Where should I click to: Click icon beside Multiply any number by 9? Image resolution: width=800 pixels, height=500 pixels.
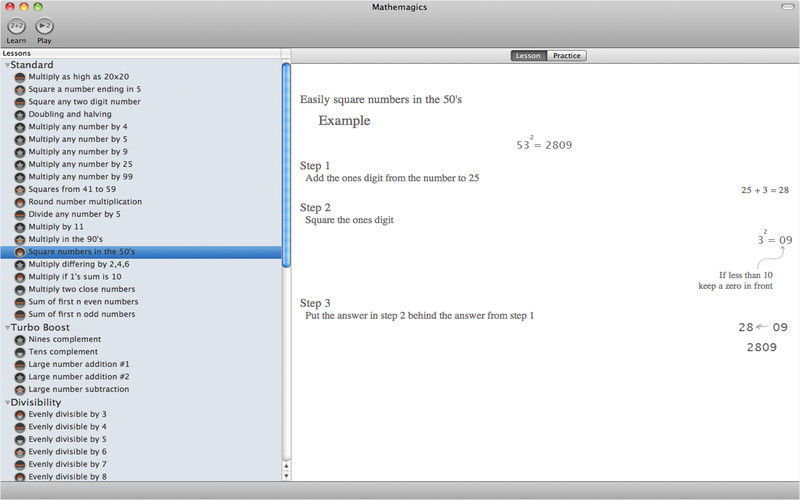pos(20,152)
